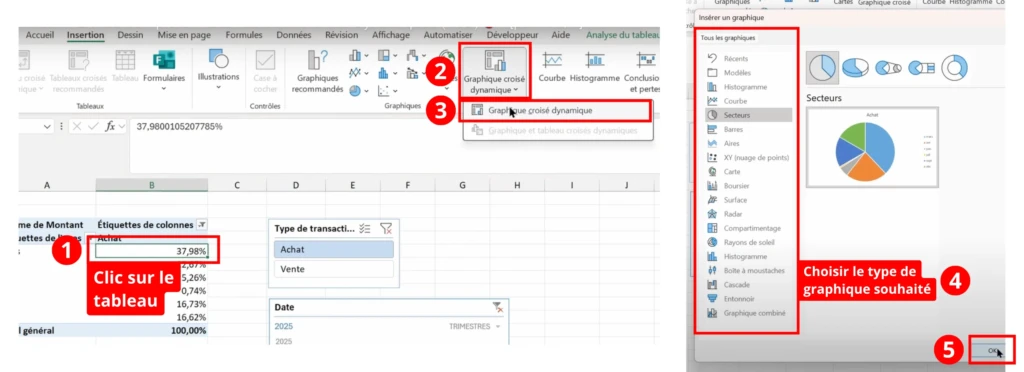Screen dimensions: 1024x372
Task: Select Achat in the slicer
Action: [x=333, y=249]
